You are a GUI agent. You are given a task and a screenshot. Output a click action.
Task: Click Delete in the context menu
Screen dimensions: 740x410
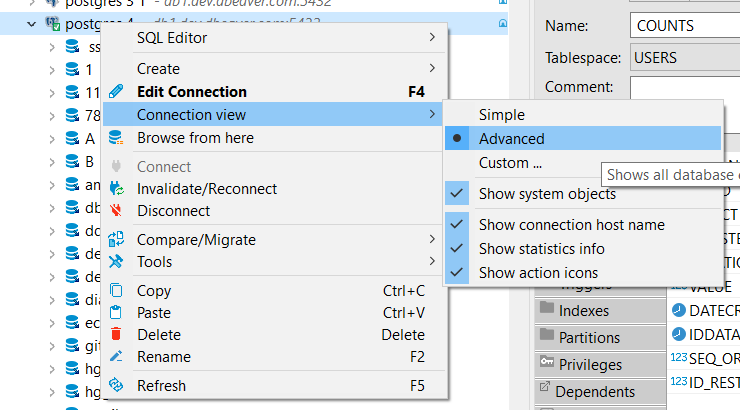(x=275, y=335)
